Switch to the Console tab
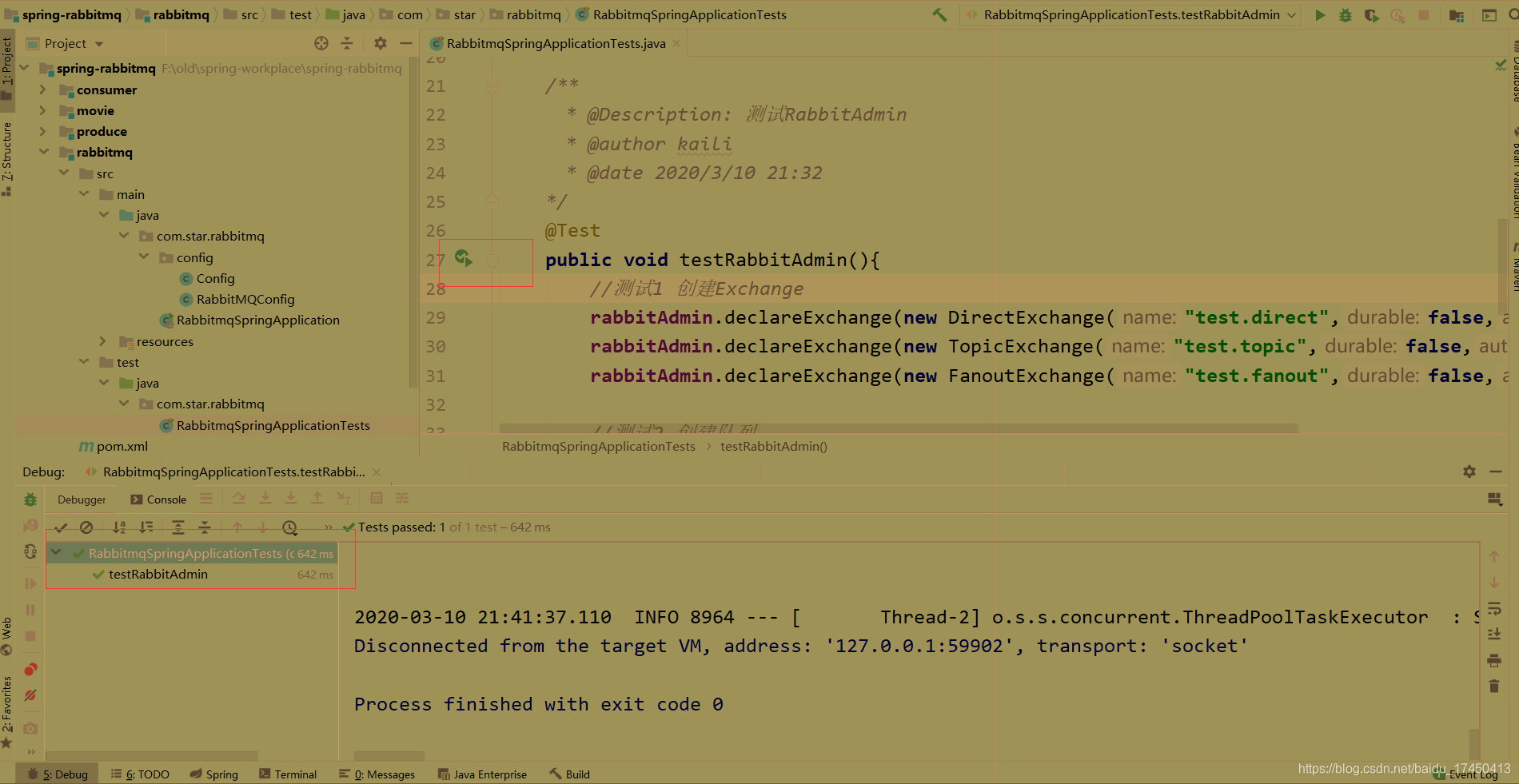1519x784 pixels. pyautogui.click(x=158, y=499)
